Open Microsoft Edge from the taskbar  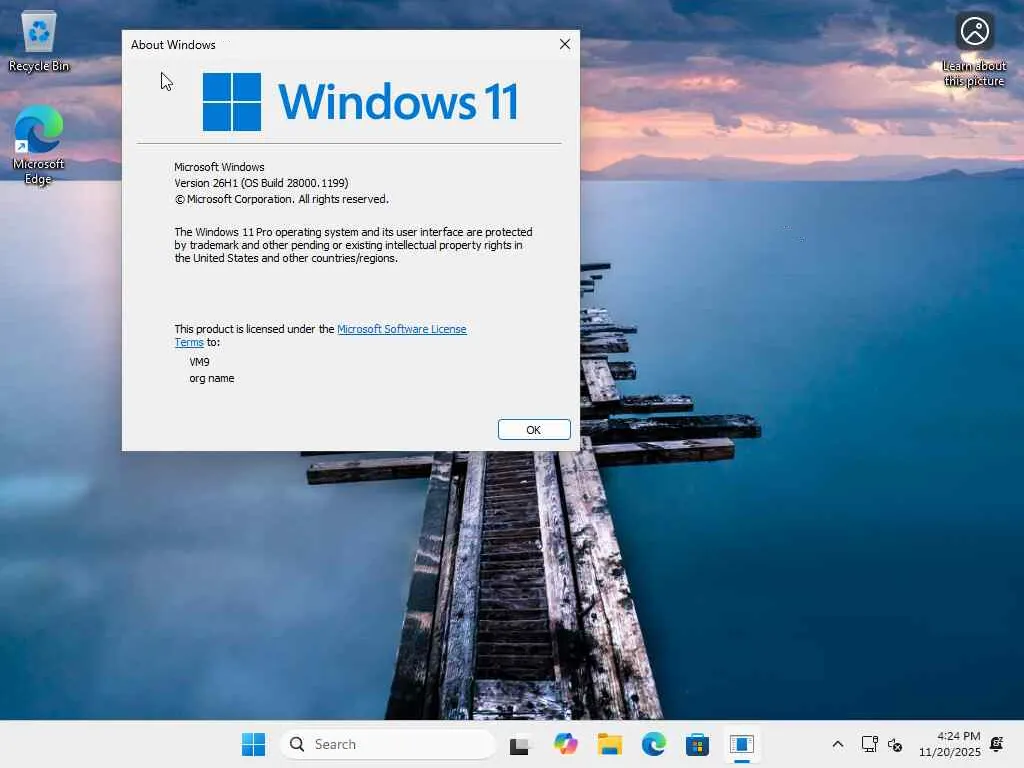654,744
